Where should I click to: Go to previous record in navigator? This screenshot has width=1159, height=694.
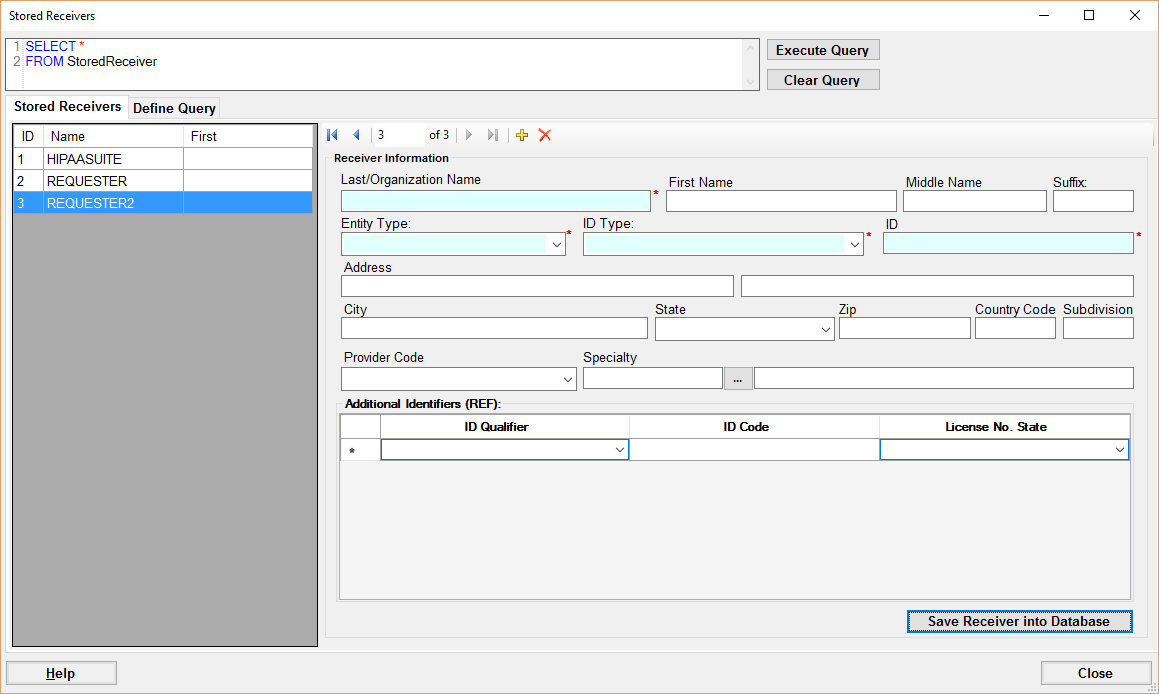click(x=356, y=135)
